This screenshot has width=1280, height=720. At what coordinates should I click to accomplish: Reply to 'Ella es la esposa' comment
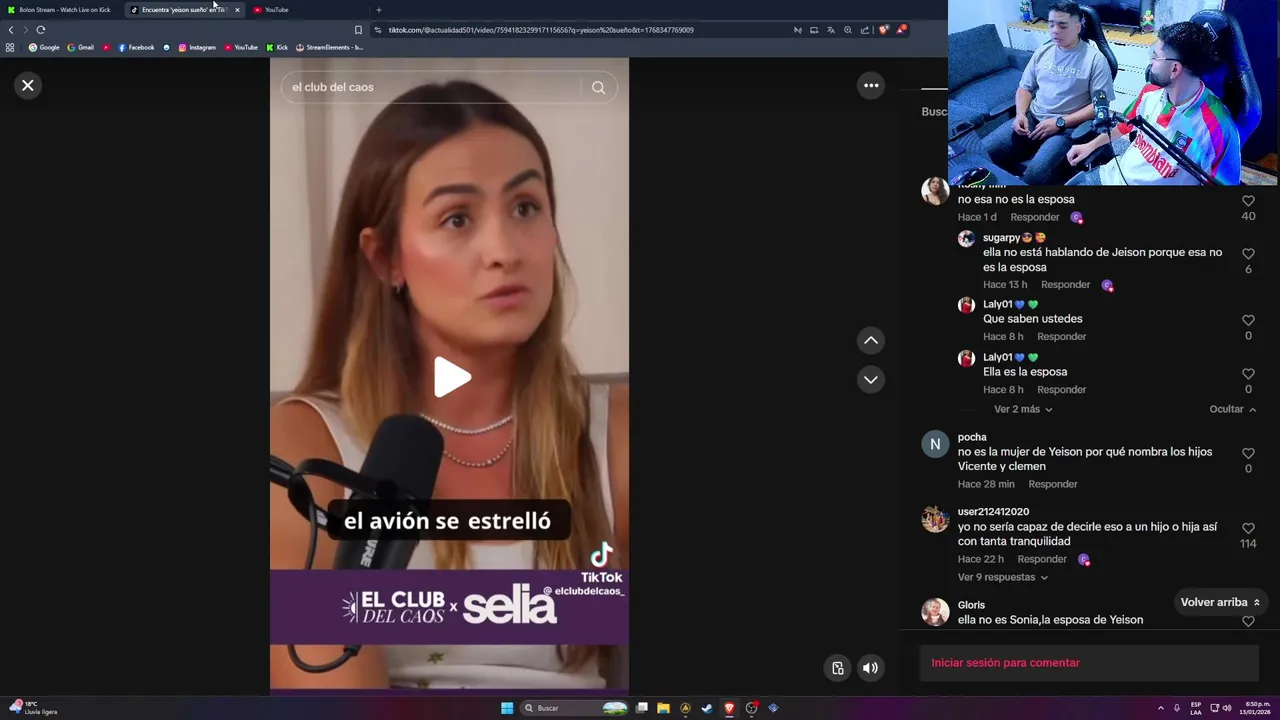(1062, 390)
